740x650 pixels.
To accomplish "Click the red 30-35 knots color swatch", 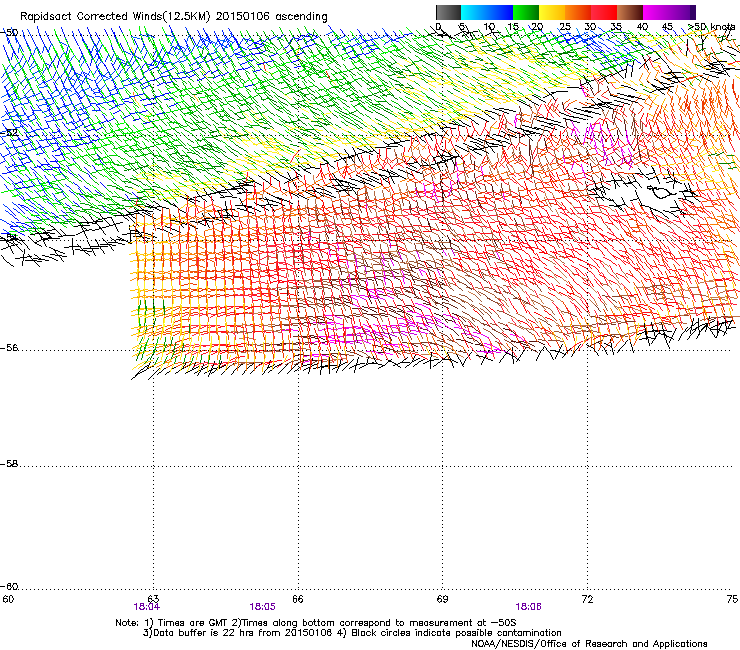I will pyautogui.click(x=604, y=12).
